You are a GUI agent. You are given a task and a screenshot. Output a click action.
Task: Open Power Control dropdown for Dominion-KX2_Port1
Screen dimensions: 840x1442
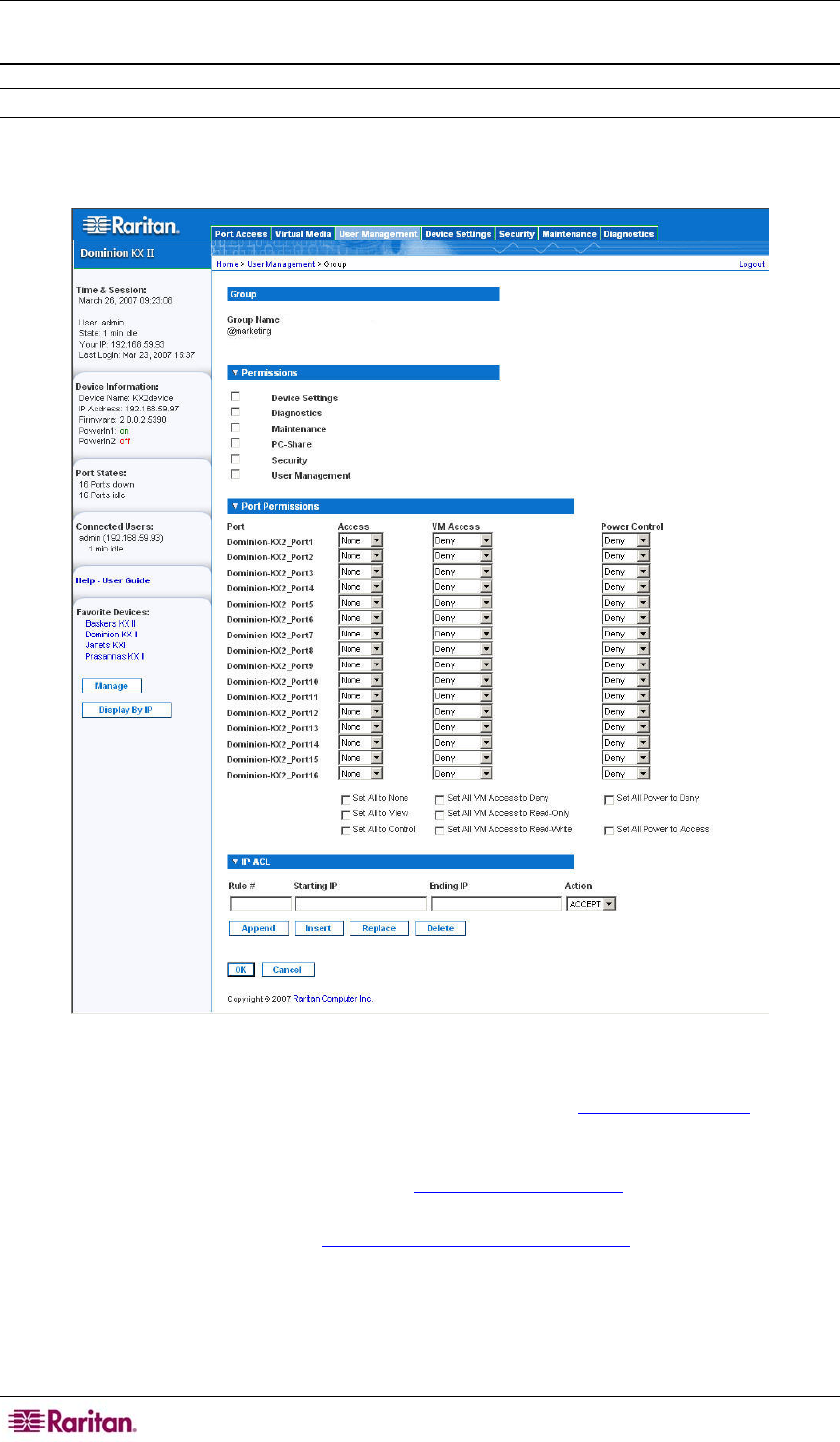(x=626, y=541)
